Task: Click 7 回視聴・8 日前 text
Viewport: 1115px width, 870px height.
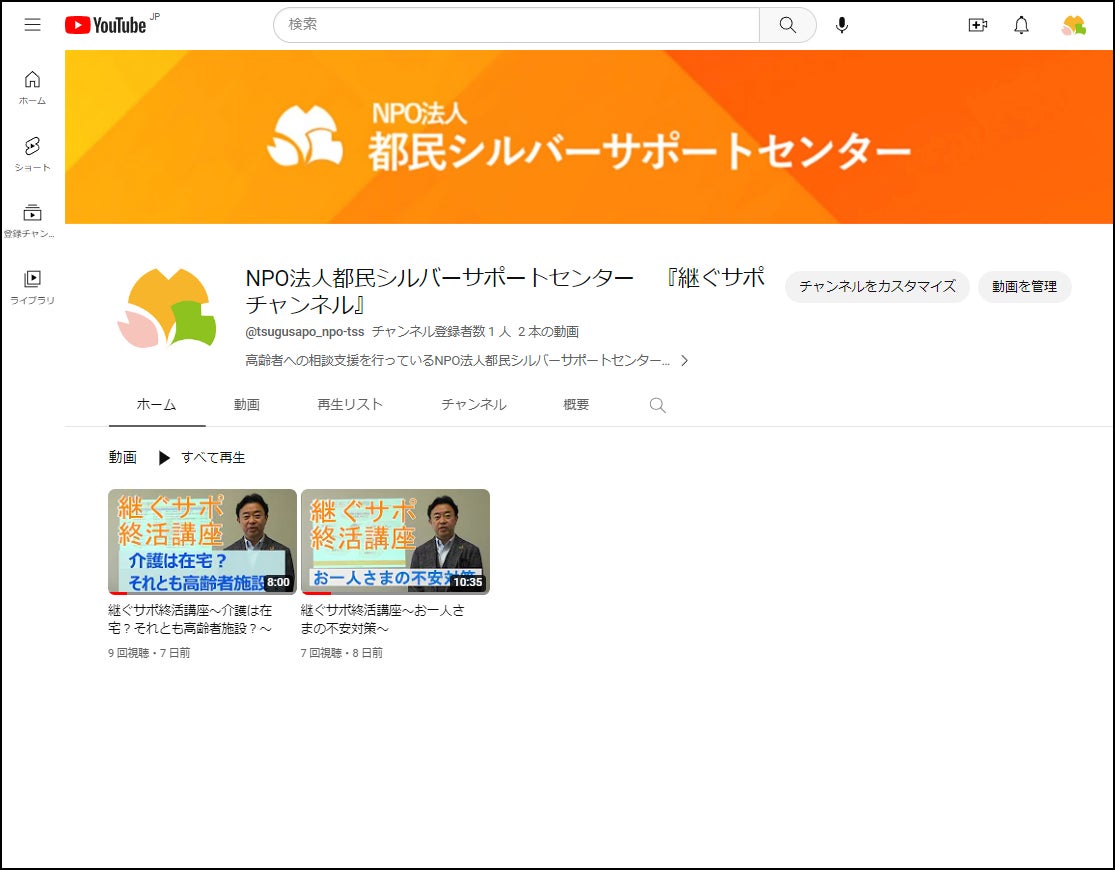Action: (x=341, y=653)
